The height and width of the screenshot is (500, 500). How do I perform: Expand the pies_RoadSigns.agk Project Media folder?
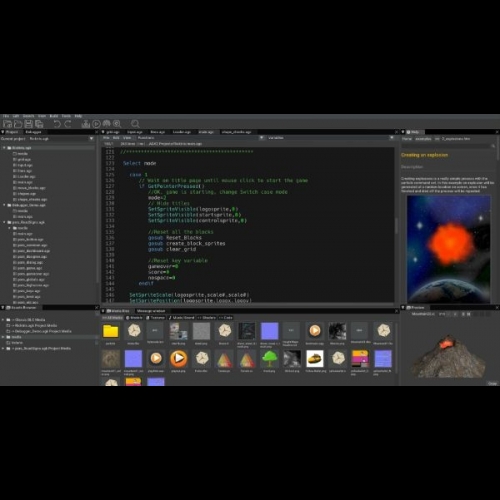[3, 348]
